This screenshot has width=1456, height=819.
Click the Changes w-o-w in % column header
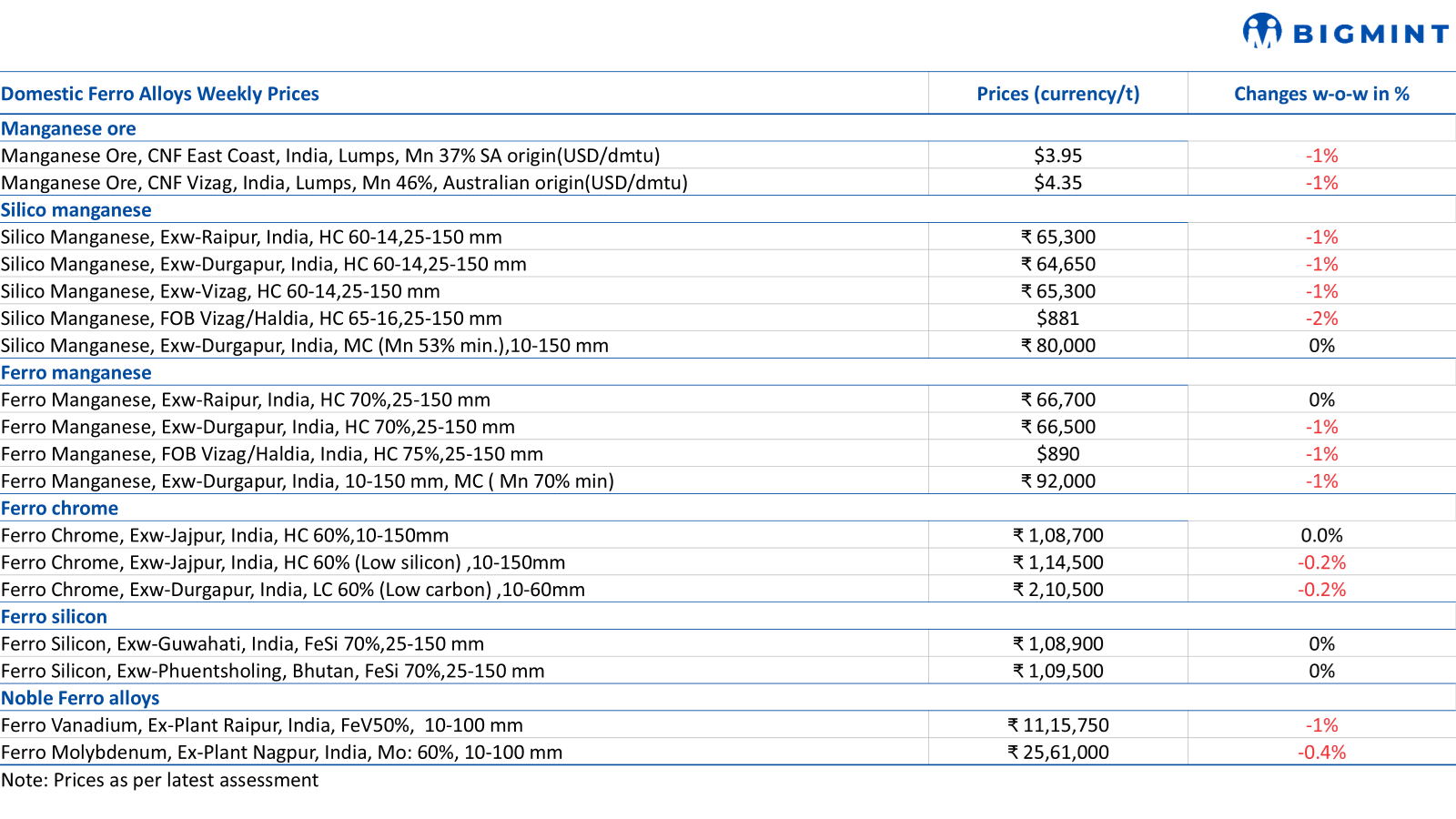click(x=1321, y=94)
